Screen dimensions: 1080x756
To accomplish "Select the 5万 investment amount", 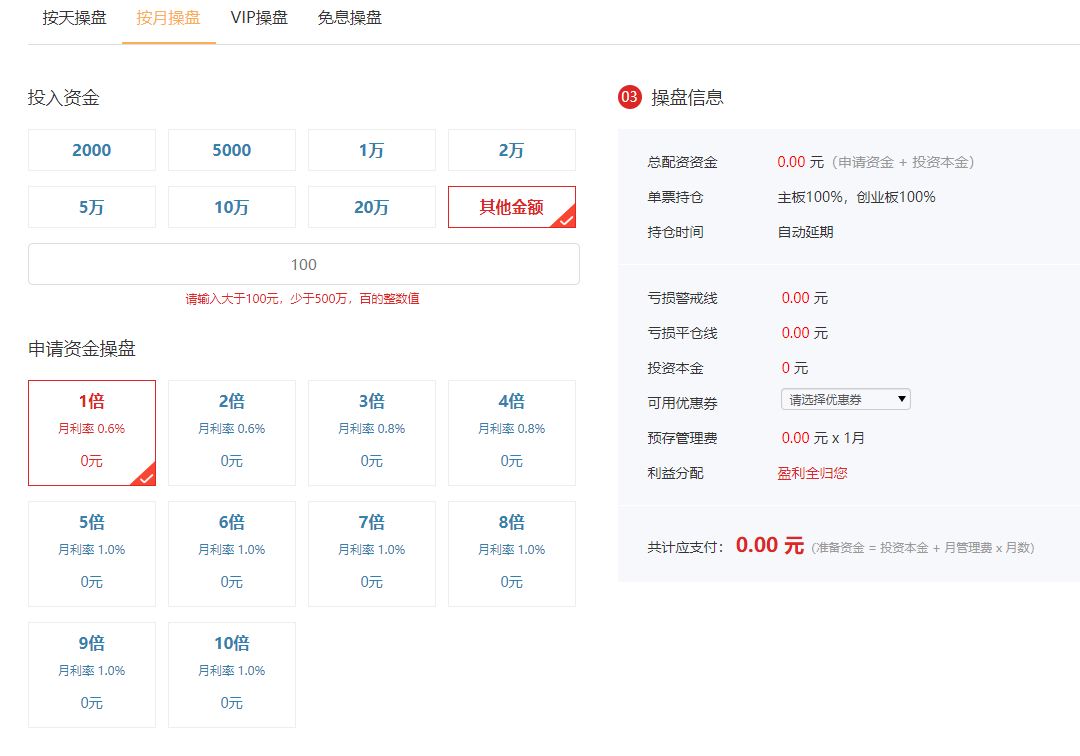I will pyautogui.click(x=91, y=206).
